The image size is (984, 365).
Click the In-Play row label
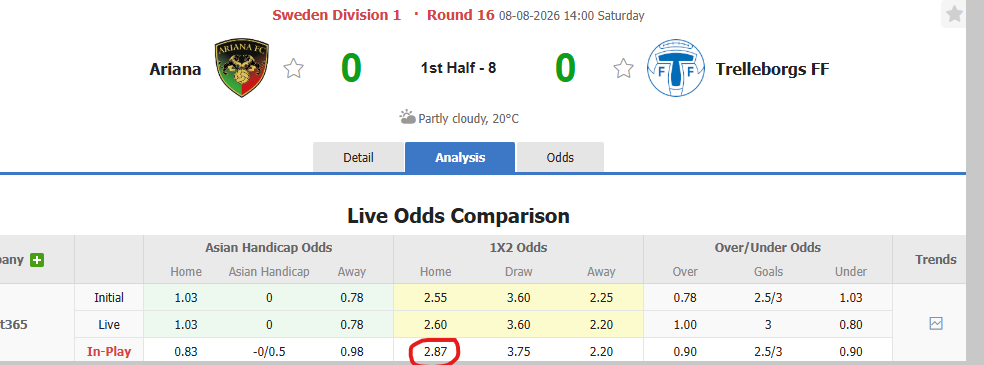click(109, 351)
